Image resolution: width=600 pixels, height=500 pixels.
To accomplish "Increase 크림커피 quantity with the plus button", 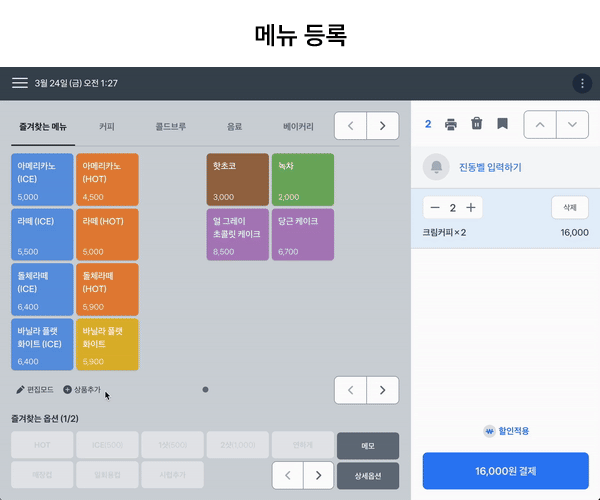I will coord(471,208).
